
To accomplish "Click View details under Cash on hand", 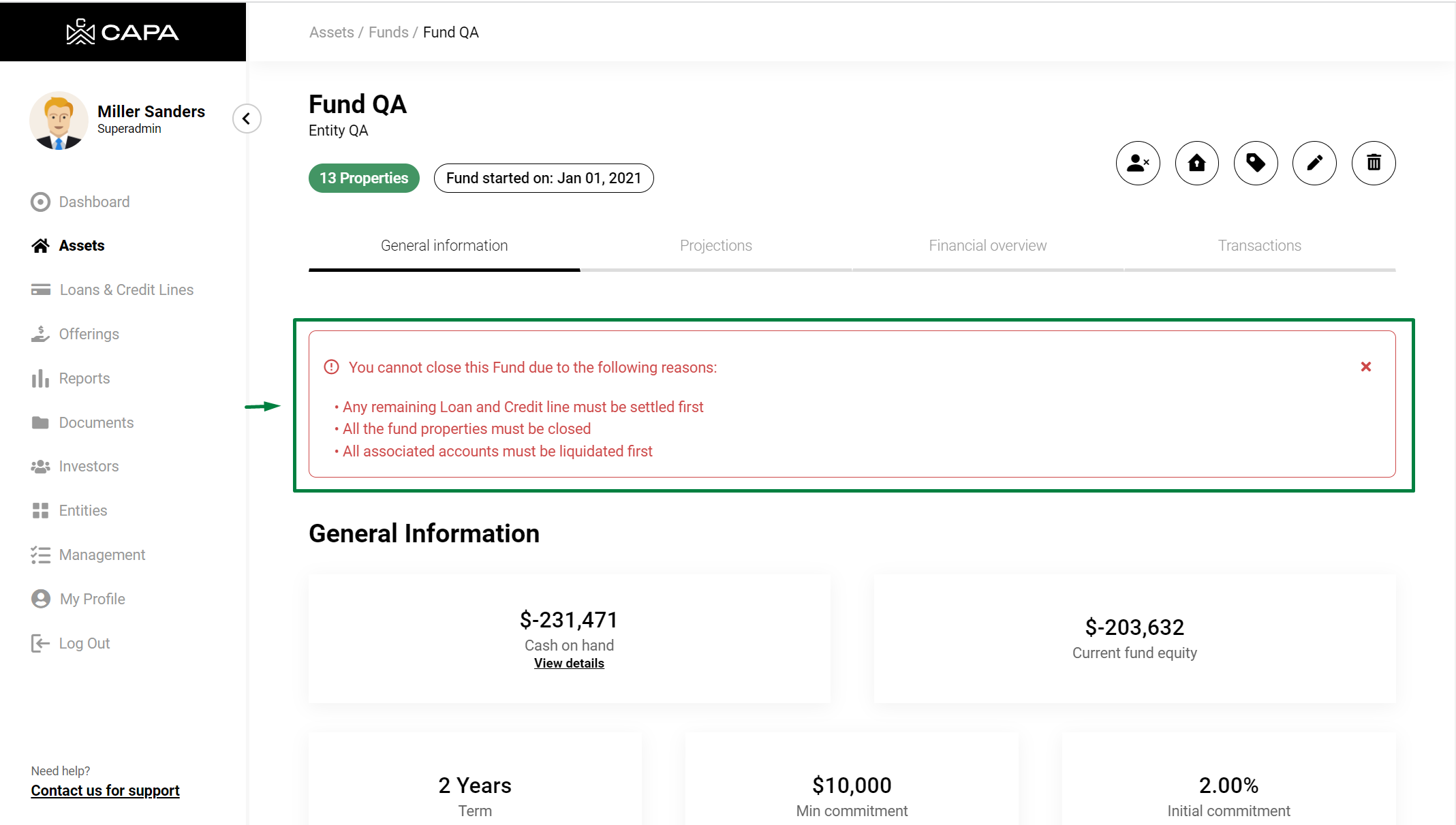I will (x=569, y=664).
